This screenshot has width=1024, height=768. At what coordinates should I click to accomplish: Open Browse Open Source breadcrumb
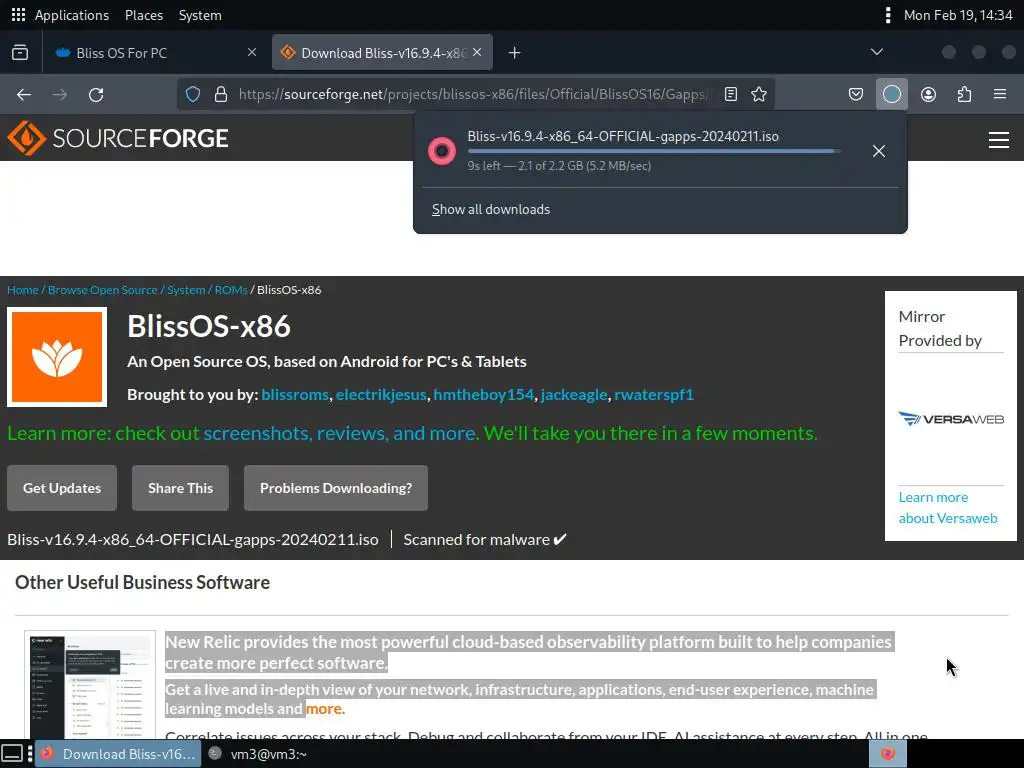click(103, 290)
